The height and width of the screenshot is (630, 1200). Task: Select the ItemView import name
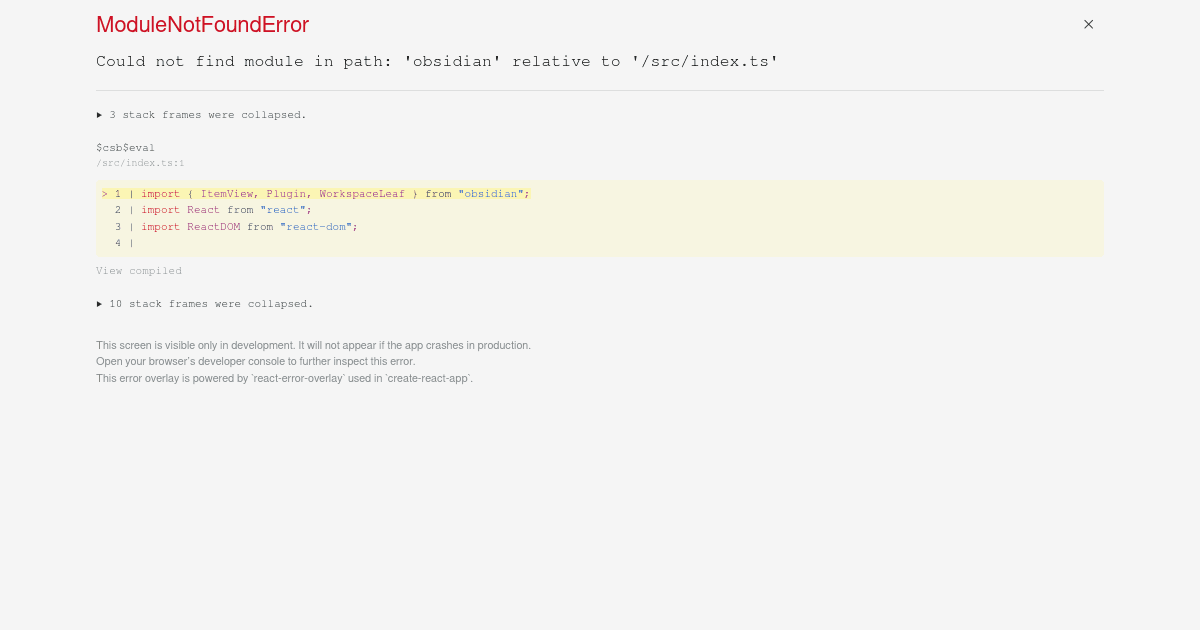point(224,193)
